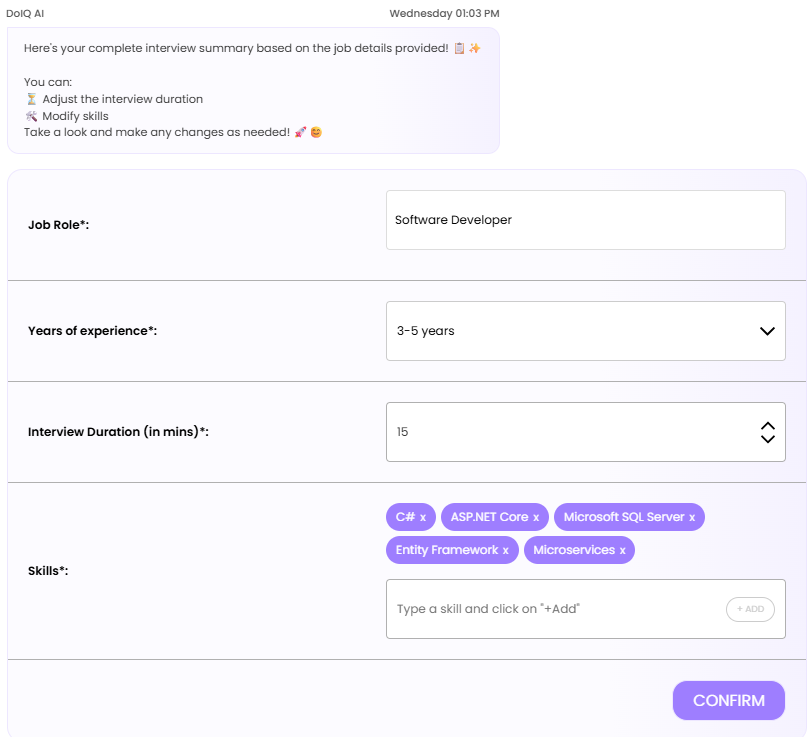Focus the Job Role text field
The height and width of the screenshot is (737, 812).
pyautogui.click(x=586, y=220)
